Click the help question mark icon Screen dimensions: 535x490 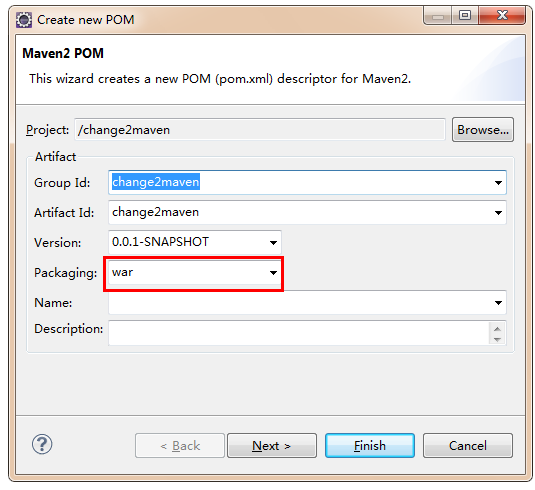(x=42, y=444)
